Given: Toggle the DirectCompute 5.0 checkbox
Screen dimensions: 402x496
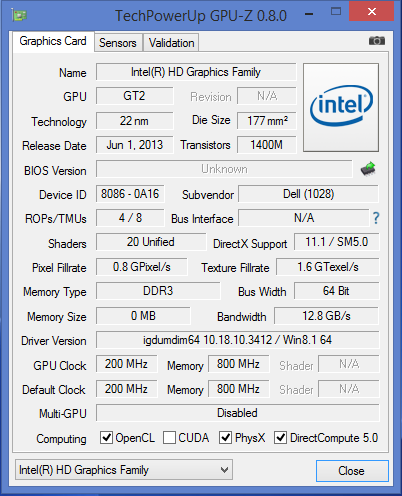Looking at the screenshot, I should pyautogui.click(x=280, y=437).
